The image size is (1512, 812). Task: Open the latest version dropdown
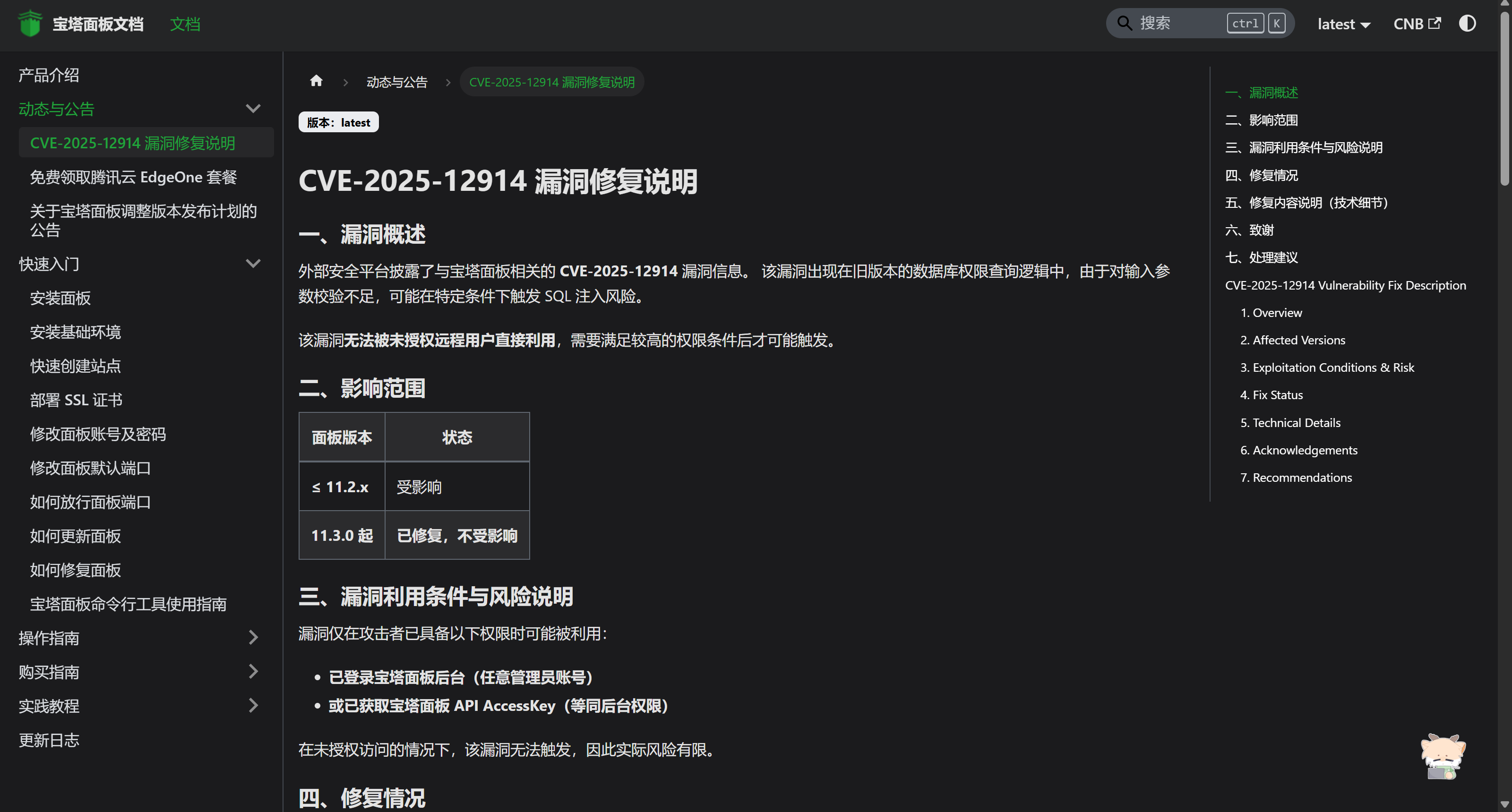[x=1343, y=24]
